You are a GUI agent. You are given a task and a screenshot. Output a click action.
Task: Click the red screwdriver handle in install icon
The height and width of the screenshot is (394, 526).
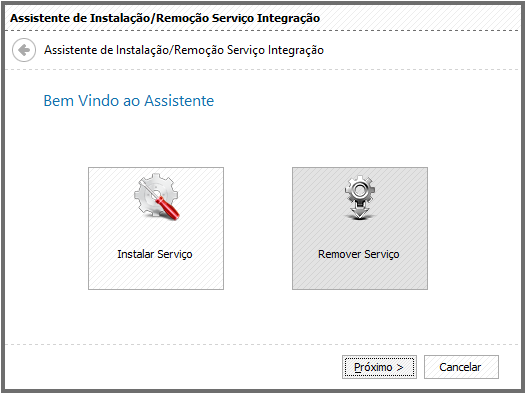click(167, 208)
